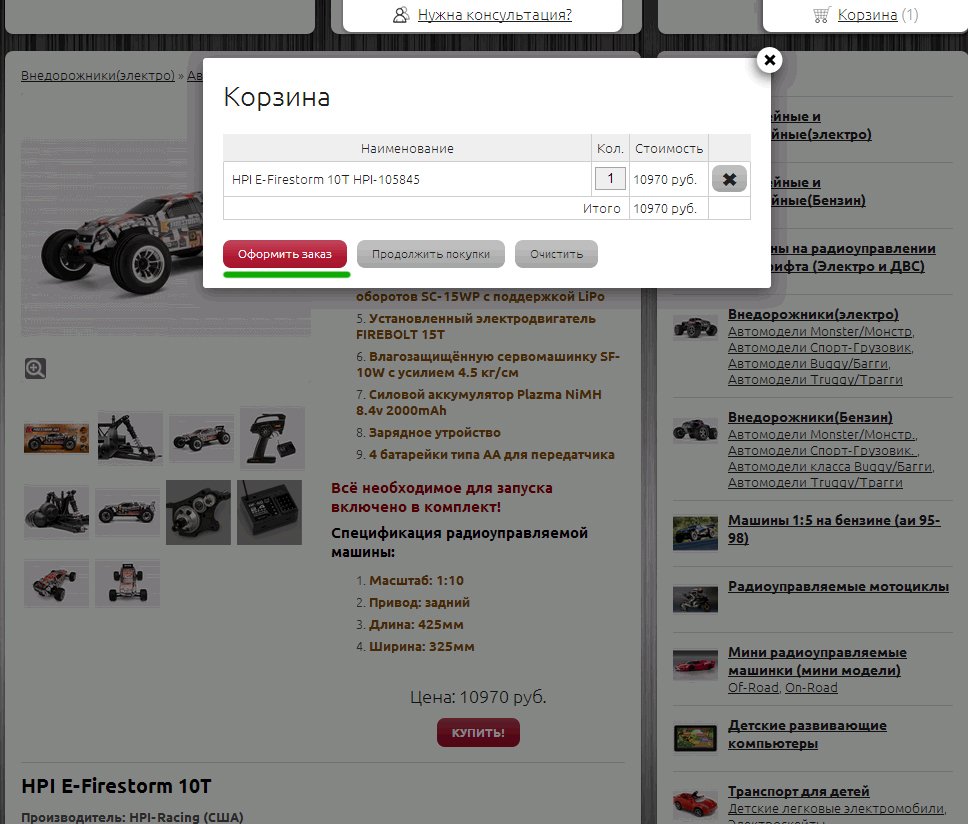
Task: Click the tablet image beside Детские компьютеры
Action: point(695,738)
